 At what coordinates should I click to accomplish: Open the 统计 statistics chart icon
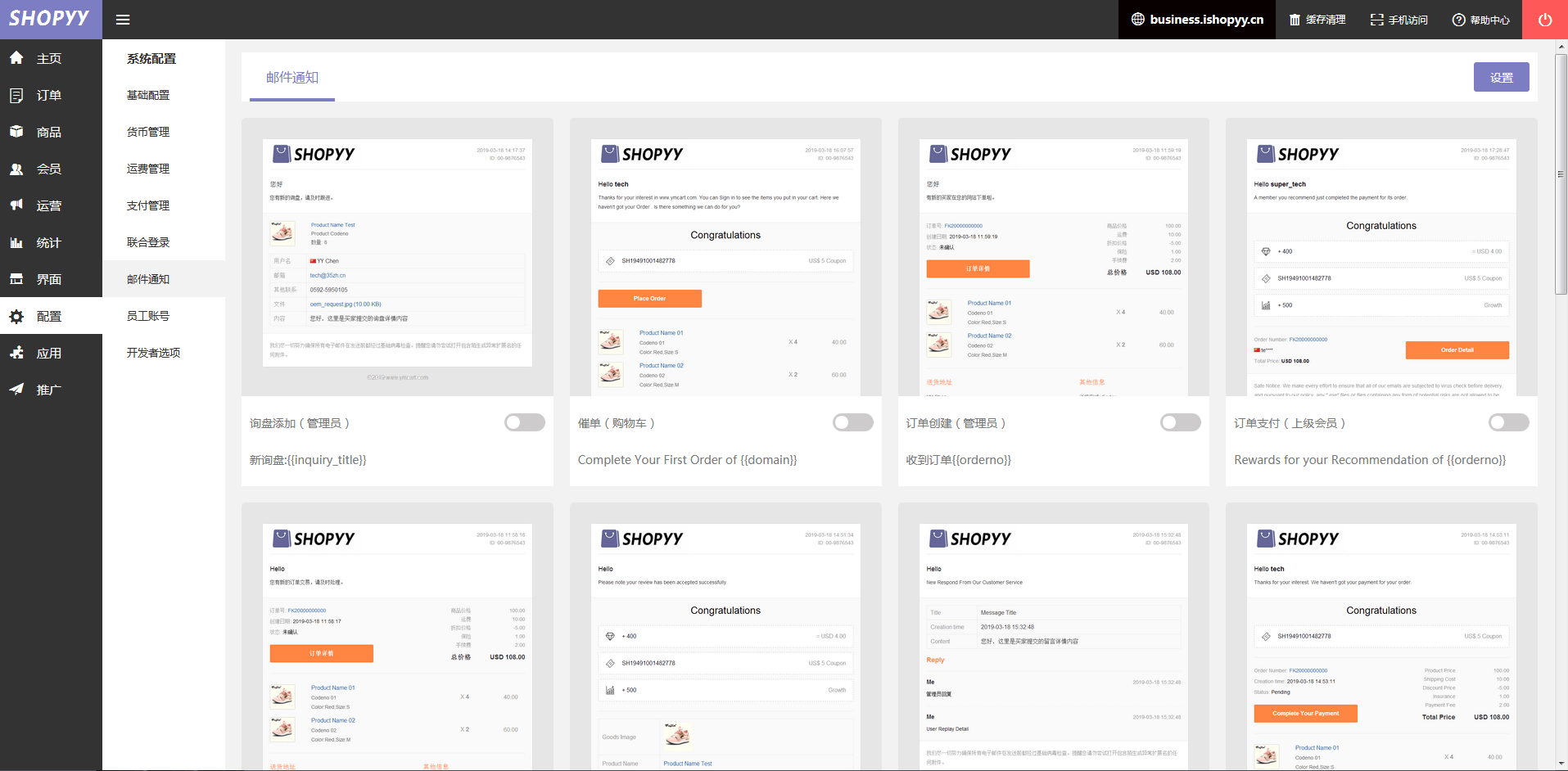[16, 242]
